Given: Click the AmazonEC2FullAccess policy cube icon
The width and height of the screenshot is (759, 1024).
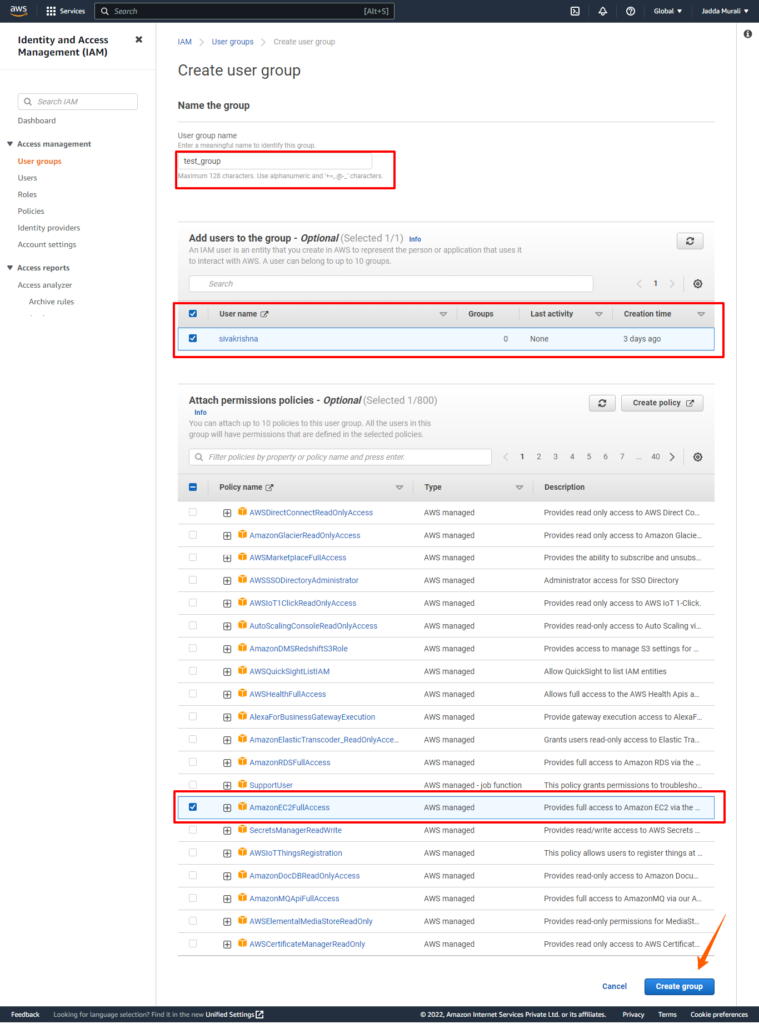Looking at the screenshot, I should [242, 807].
